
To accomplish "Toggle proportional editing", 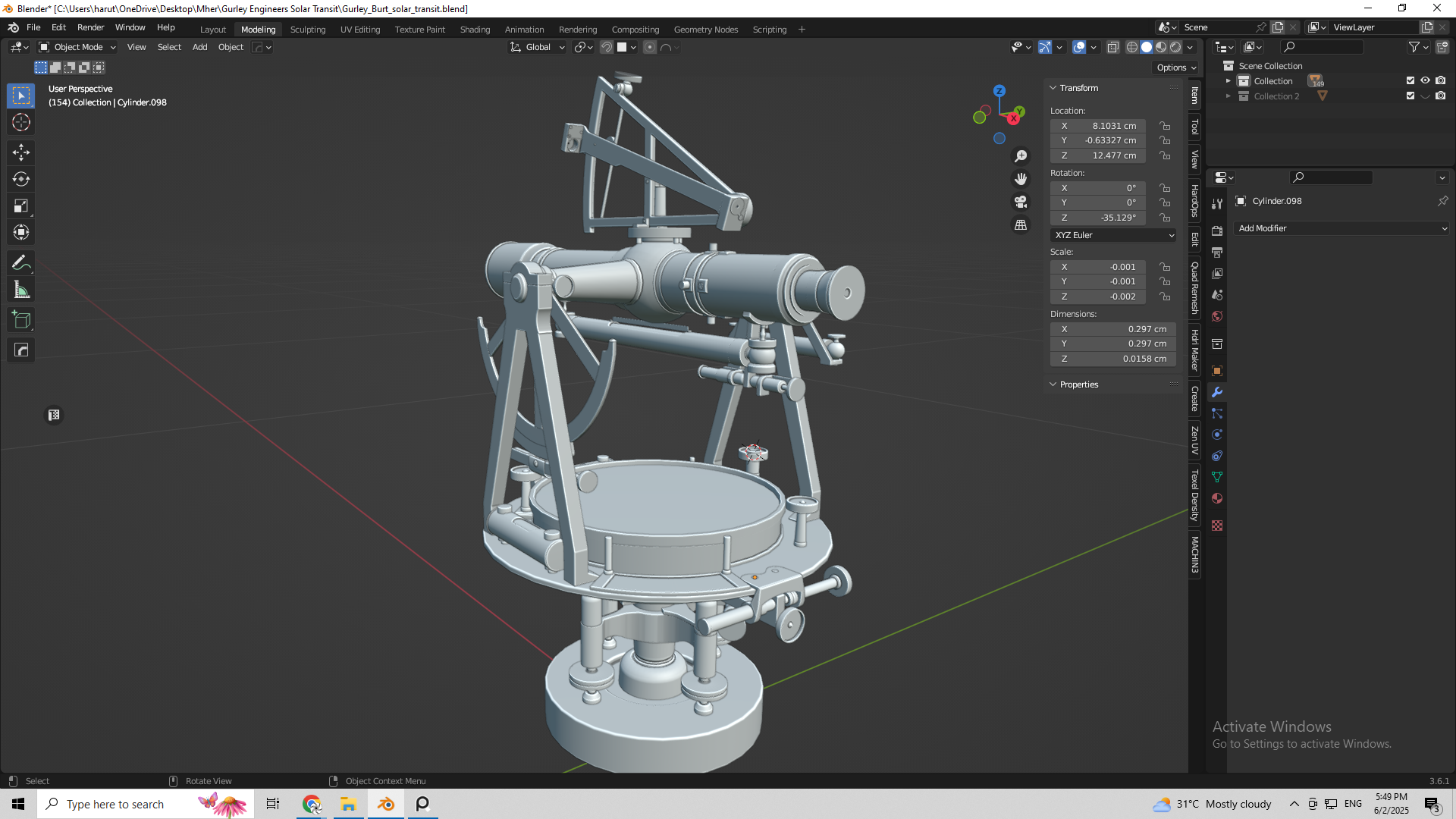I will pos(650,47).
